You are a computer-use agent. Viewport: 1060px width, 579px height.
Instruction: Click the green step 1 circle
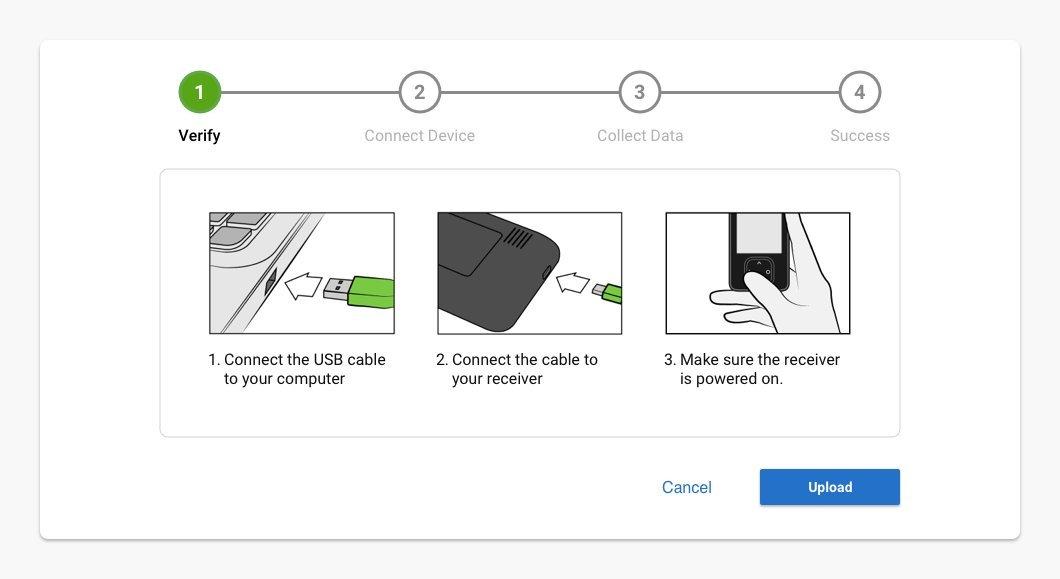[199, 92]
